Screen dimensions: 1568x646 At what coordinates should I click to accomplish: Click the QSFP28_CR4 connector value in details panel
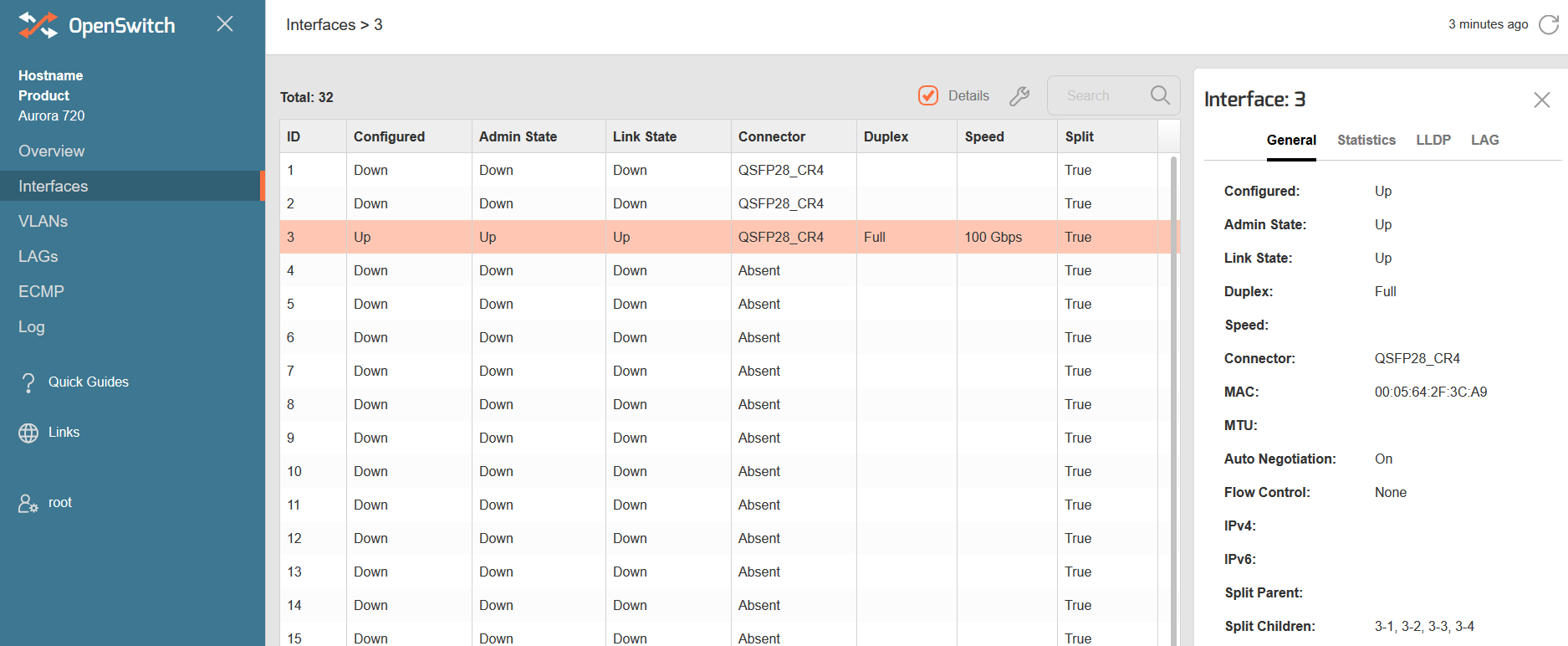click(1417, 358)
